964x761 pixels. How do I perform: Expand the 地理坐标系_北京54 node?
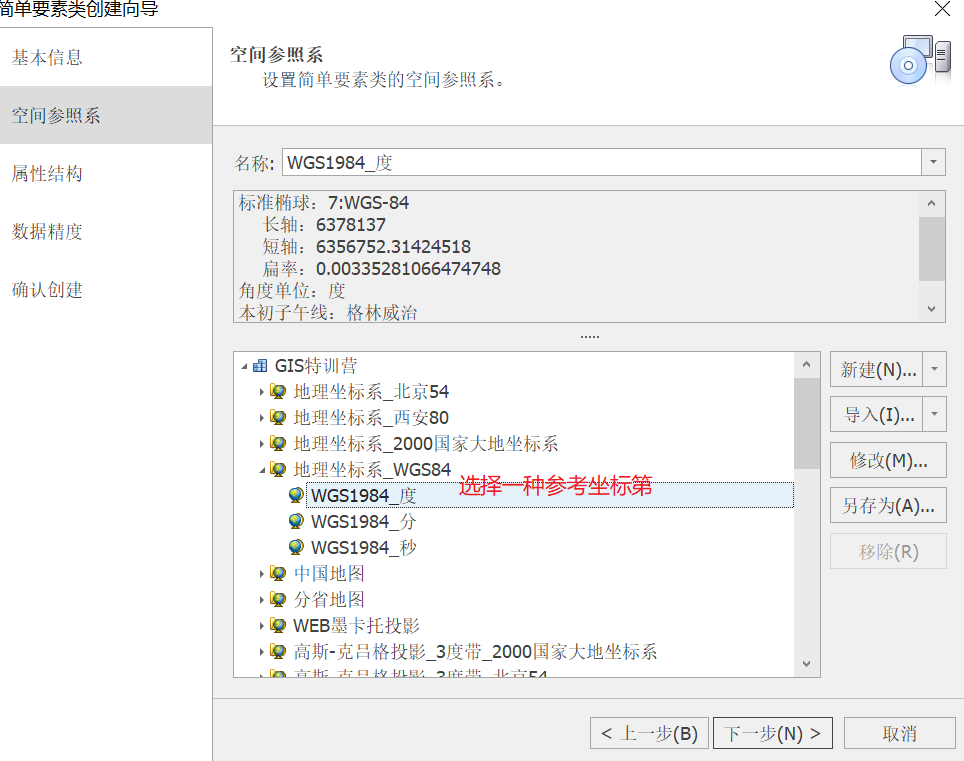coord(261,392)
